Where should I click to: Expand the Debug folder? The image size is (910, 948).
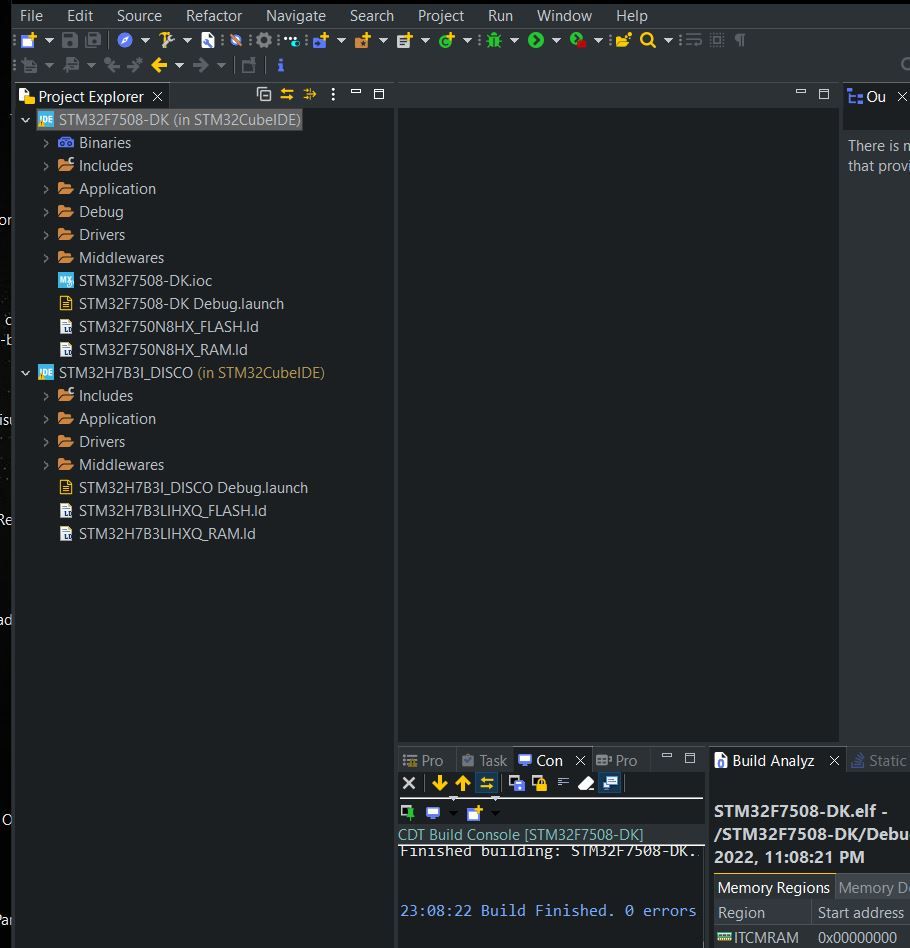coord(46,212)
